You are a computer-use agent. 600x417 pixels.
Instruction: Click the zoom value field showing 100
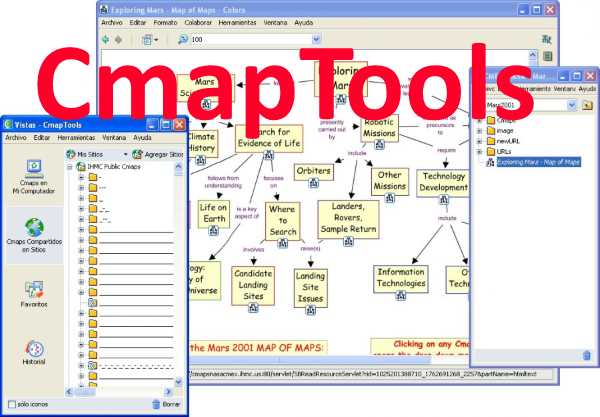click(x=251, y=39)
